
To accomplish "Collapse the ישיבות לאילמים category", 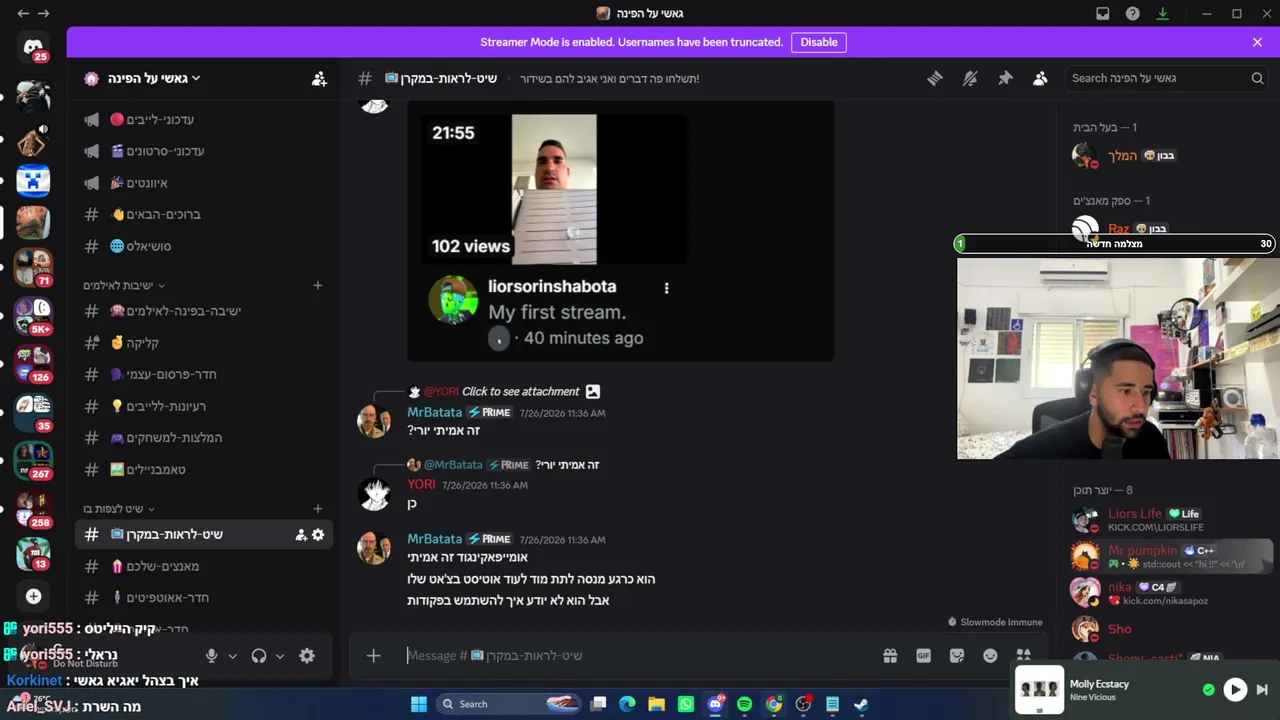I will coord(124,286).
